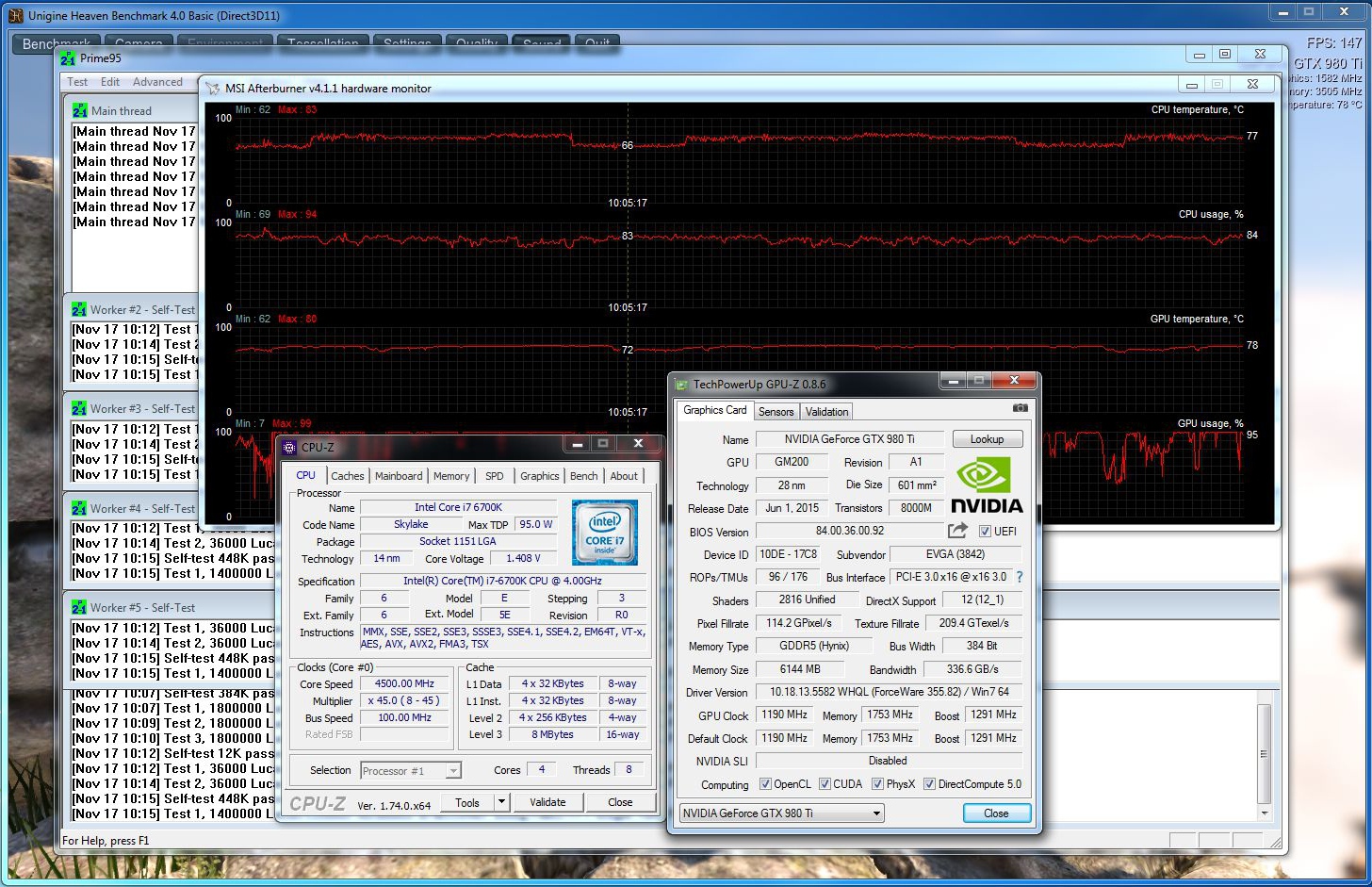
Task: Toggle the PhysX computing checkbox
Action: point(877,784)
